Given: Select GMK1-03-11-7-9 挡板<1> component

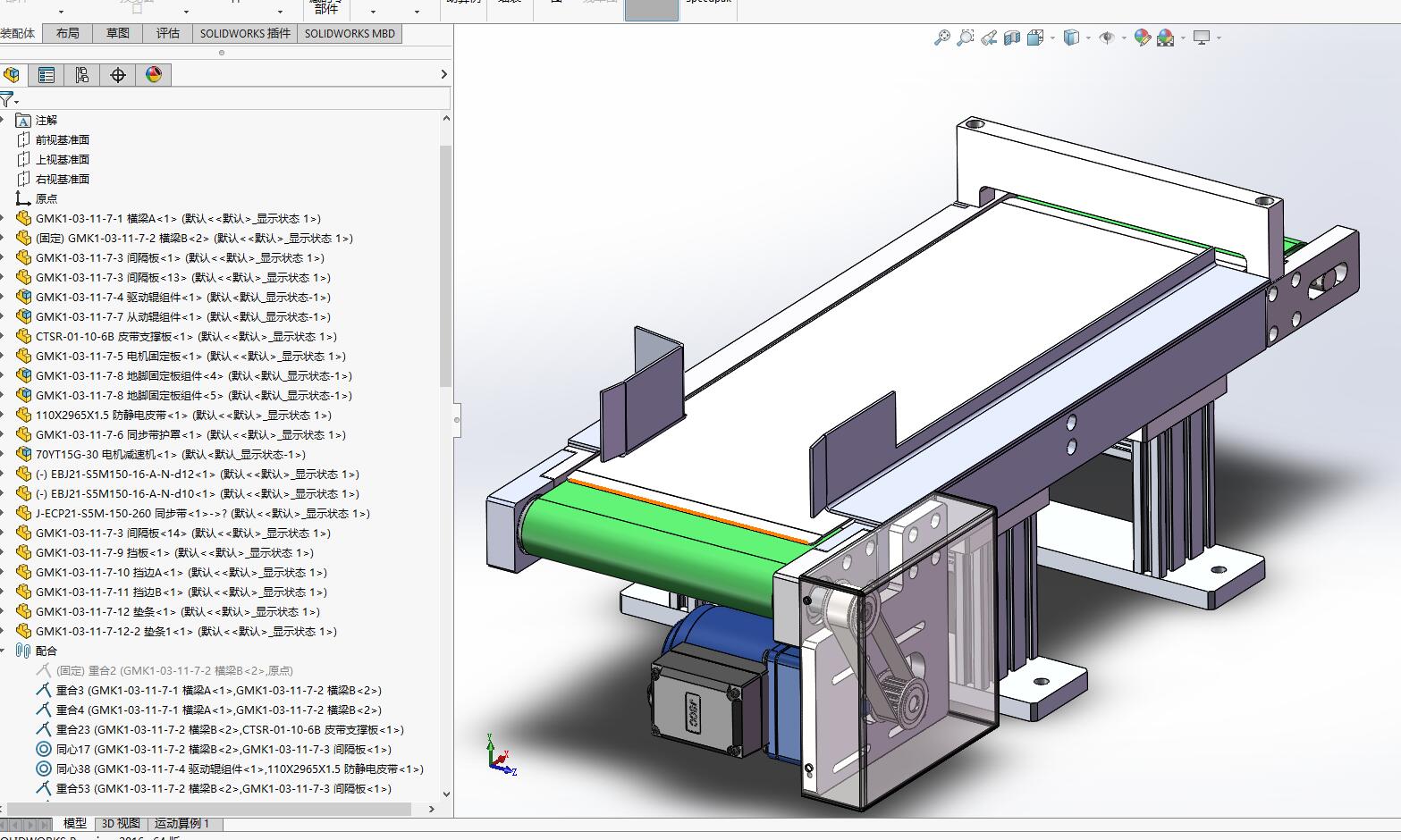Looking at the screenshot, I should (x=174, y=552).
